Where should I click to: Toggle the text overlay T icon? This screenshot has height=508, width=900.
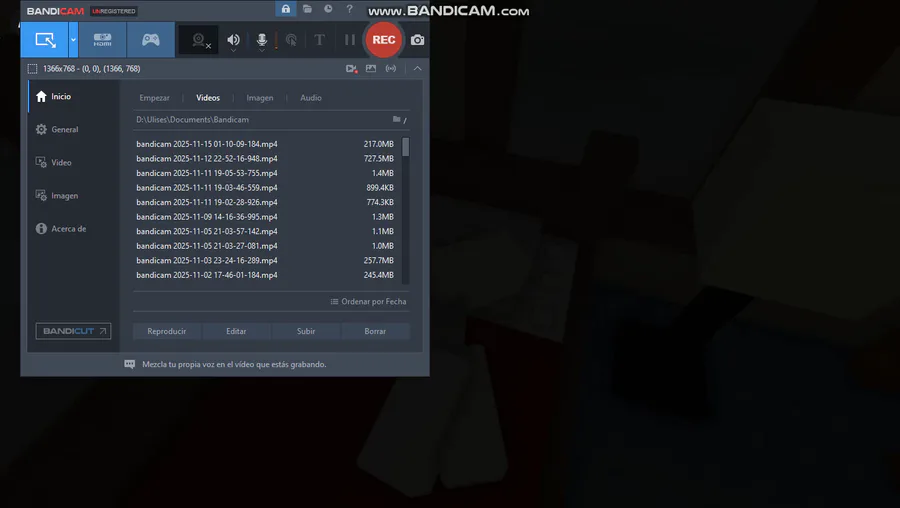pos(320,40)
